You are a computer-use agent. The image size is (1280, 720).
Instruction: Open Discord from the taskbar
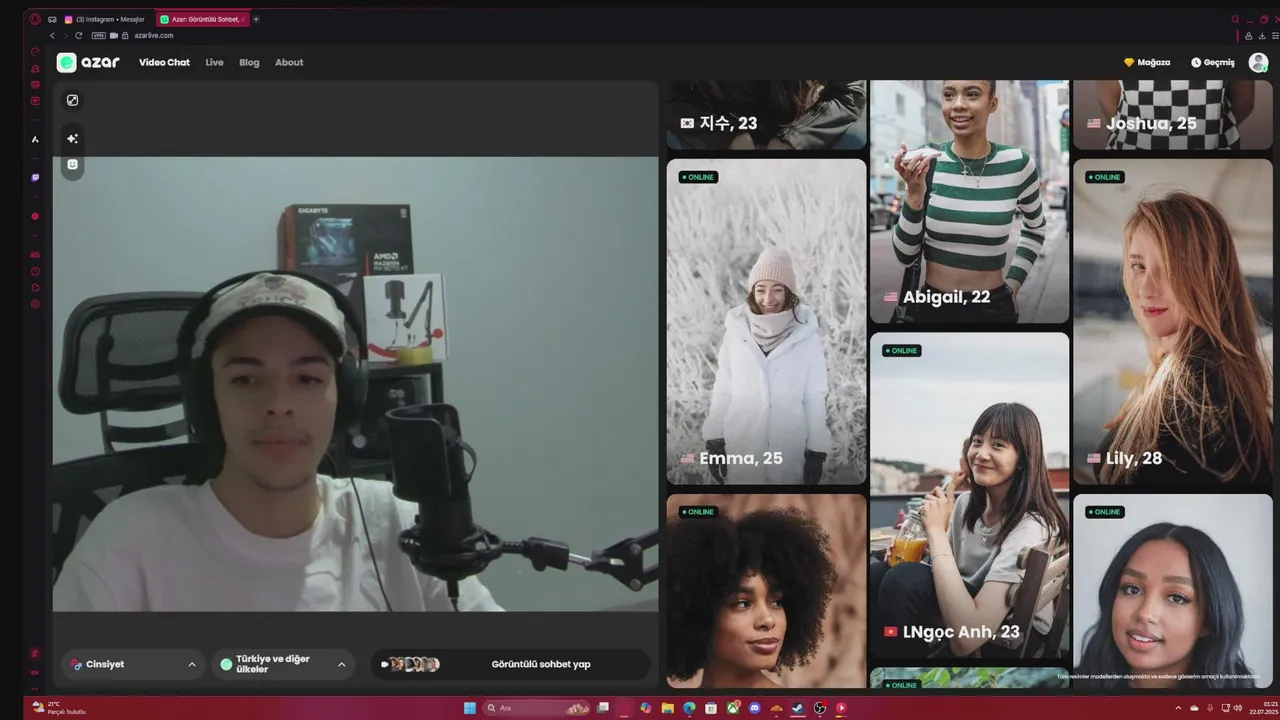click(754, 708)
